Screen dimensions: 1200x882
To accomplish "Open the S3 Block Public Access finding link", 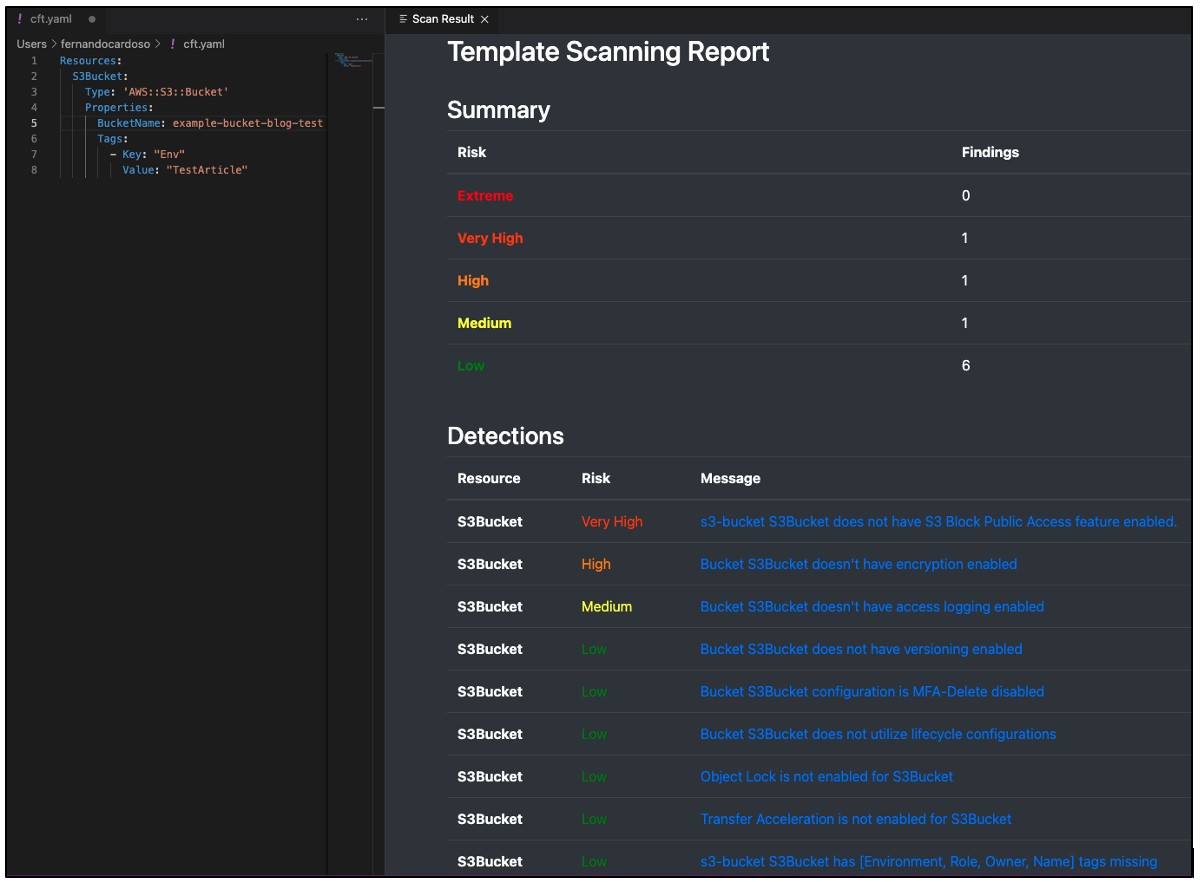I will point(938,521).
